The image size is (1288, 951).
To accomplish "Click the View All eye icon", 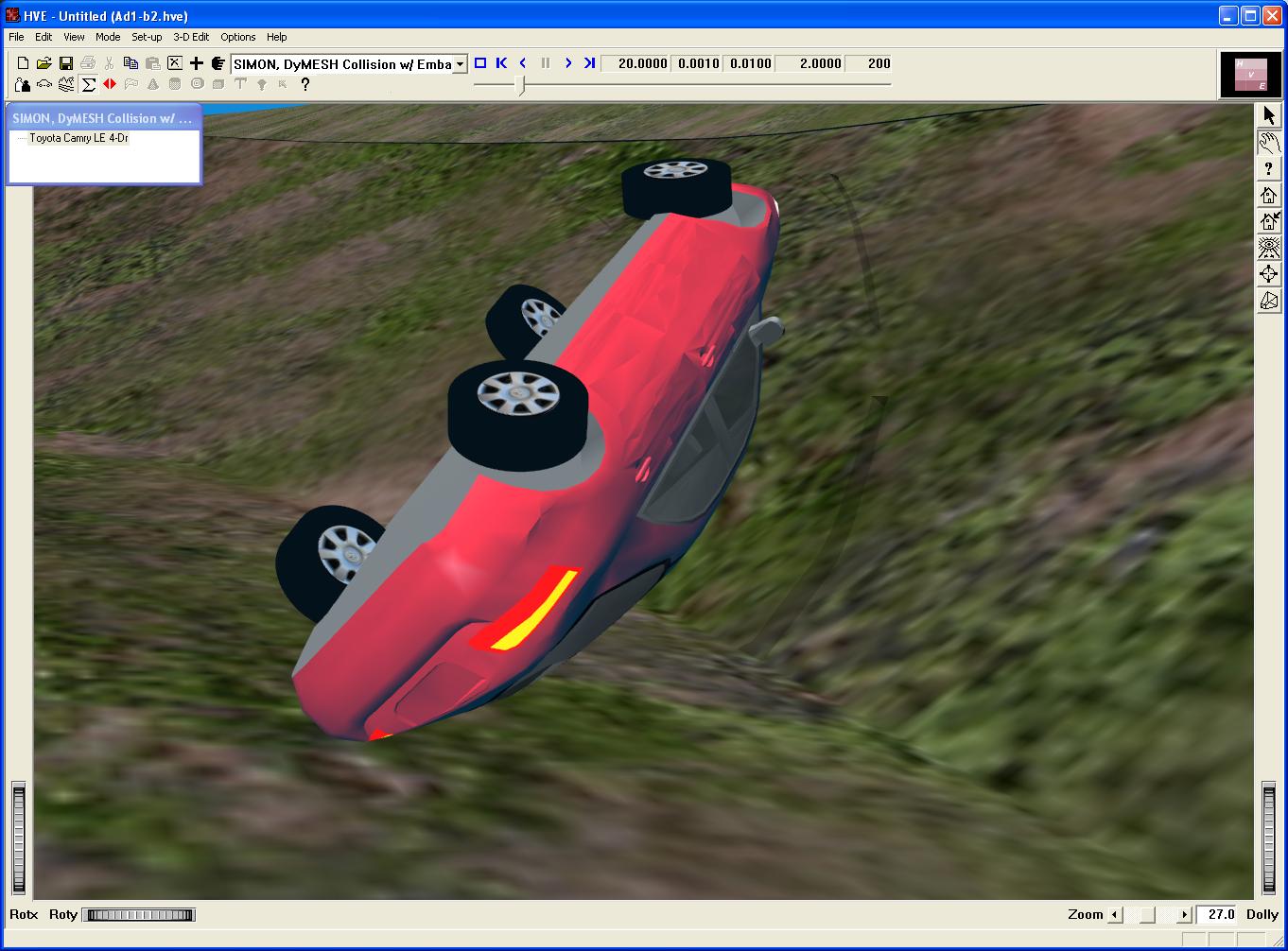I will [1268, 248].
